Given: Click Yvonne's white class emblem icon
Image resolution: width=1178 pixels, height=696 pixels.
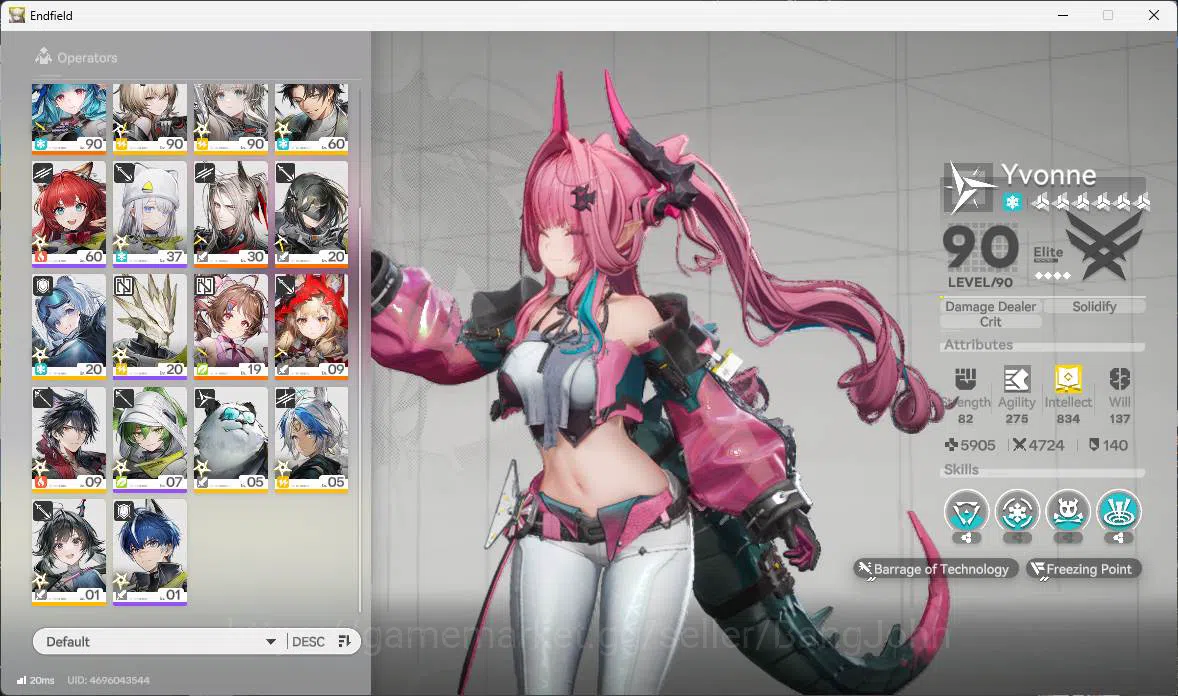Looking at the screenshot, I should point(968,187).
